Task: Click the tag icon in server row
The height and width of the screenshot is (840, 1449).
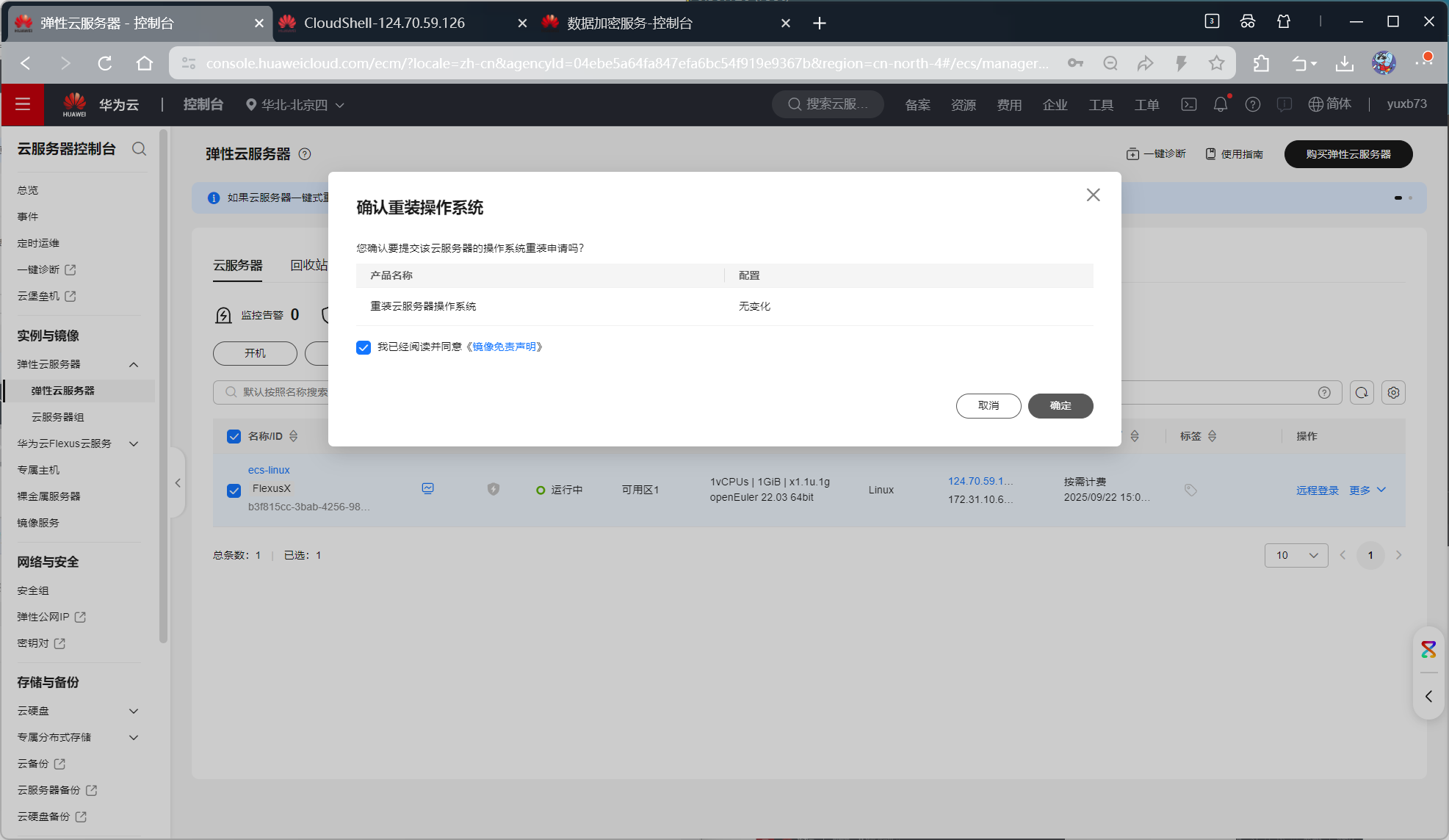Action: 1190,490
